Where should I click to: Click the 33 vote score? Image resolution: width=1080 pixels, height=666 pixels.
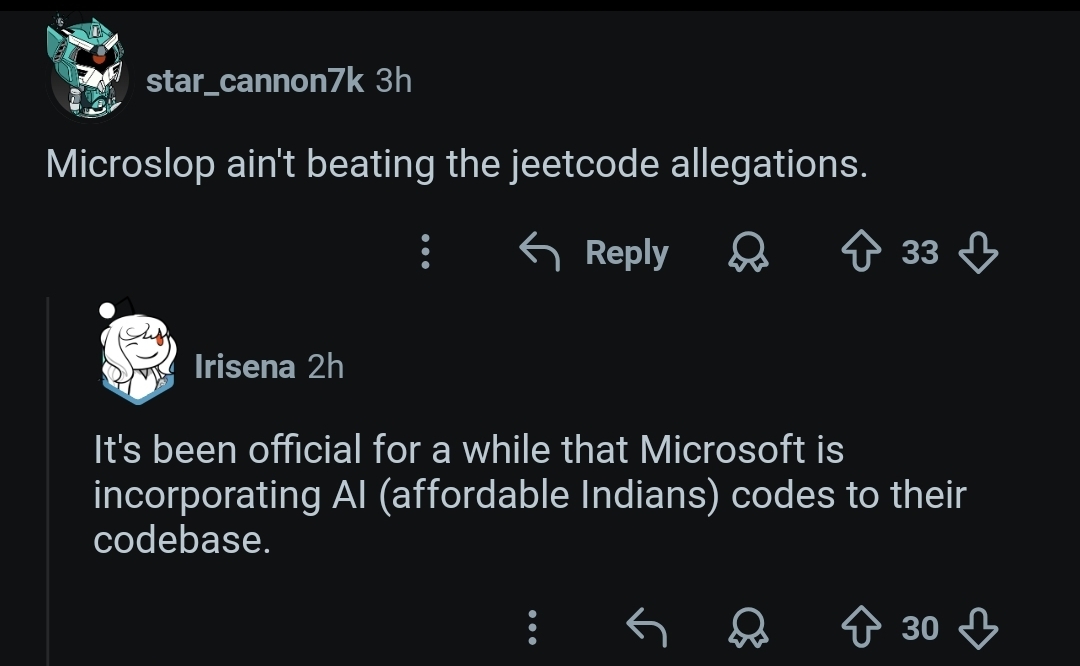(920, 252)
